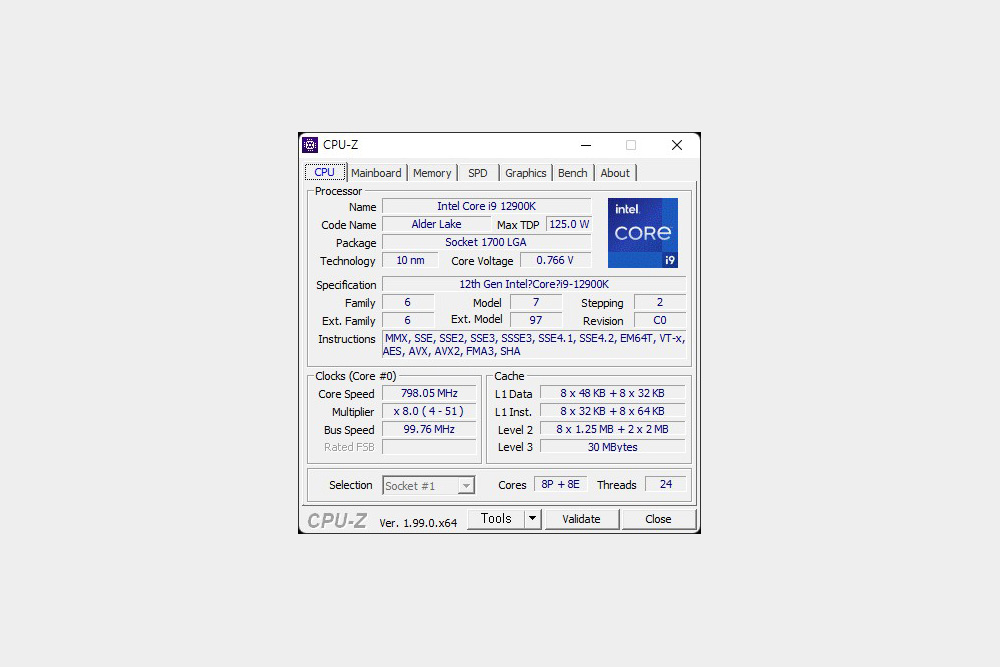
Task: Click the L1 Data value '8 x 48 KB + 8 x 32 KB'
Action: pyautogui.click(x=612, y=393)
